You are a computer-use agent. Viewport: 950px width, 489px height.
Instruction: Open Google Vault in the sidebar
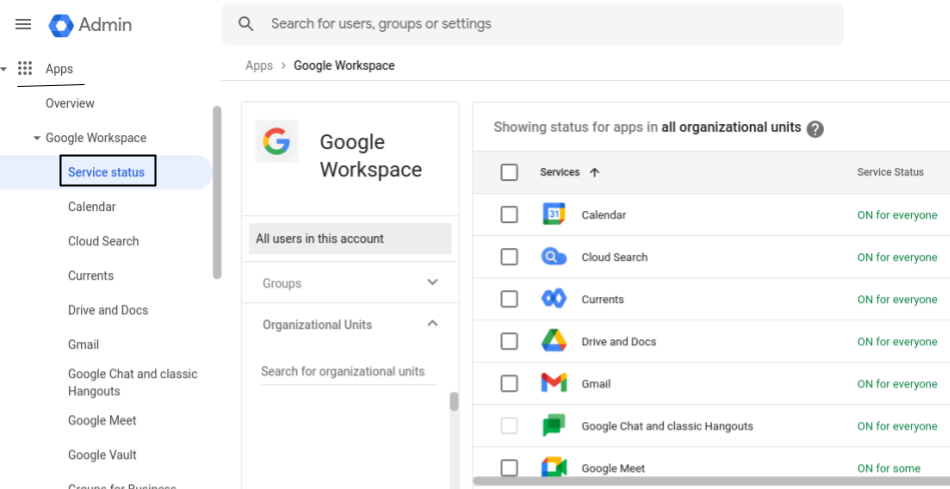click(x=102, y=455)
